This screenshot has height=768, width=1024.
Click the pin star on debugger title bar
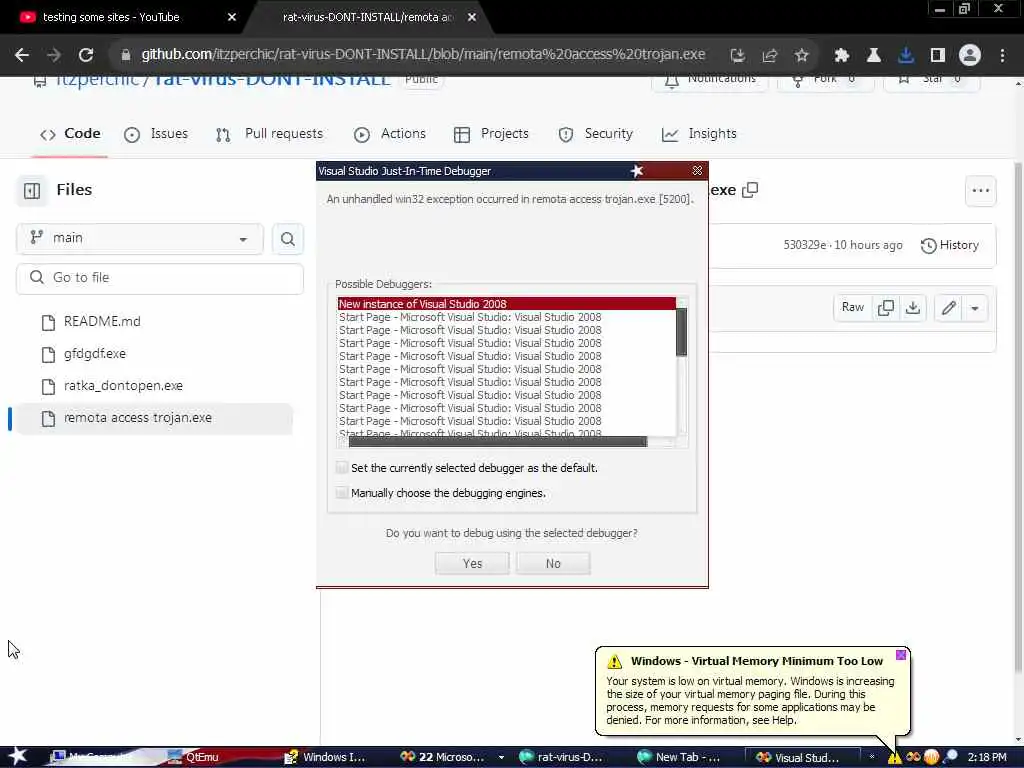pyautogui.click(x=637, y=170)
